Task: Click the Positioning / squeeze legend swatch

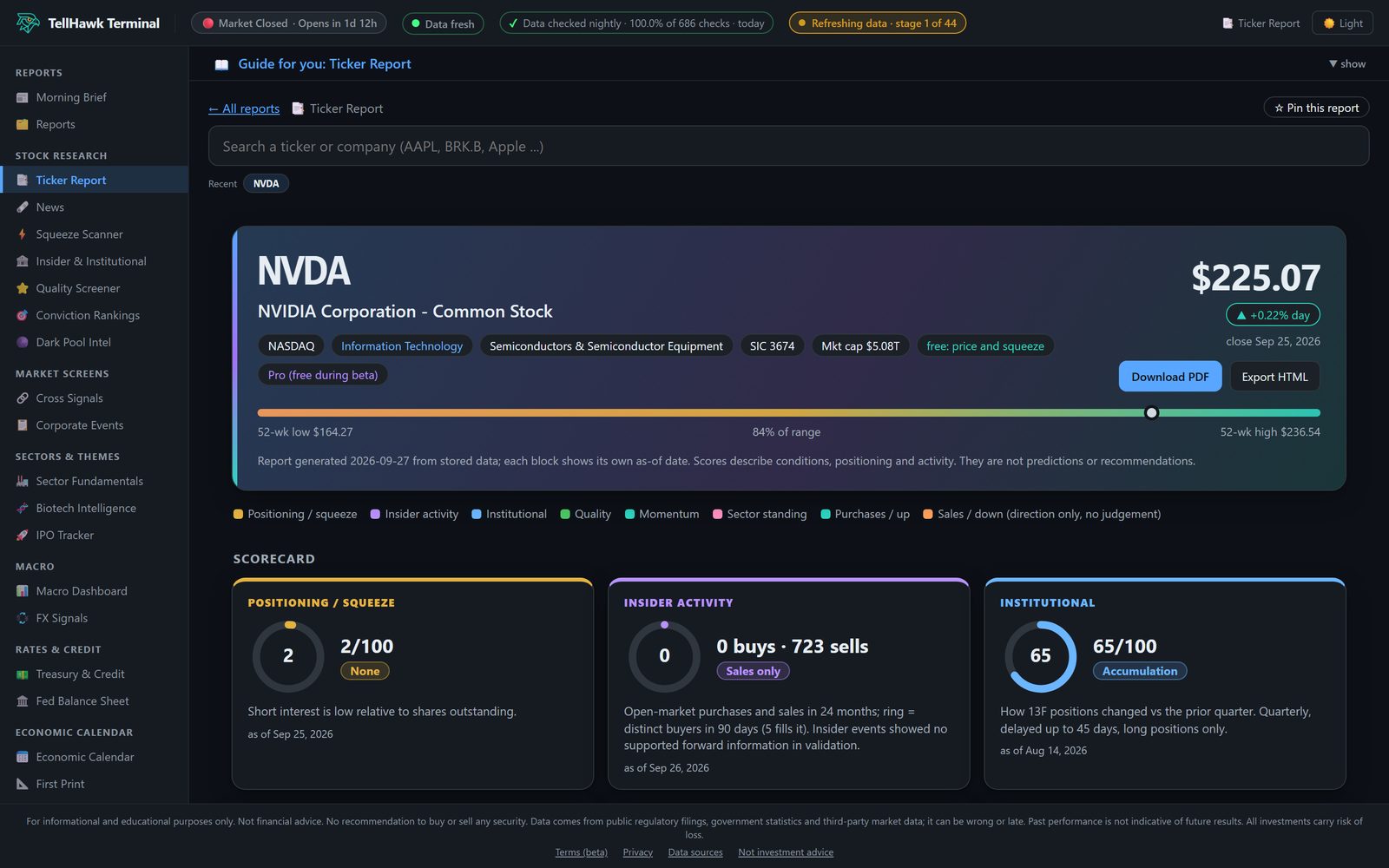Action: (238, 514)
